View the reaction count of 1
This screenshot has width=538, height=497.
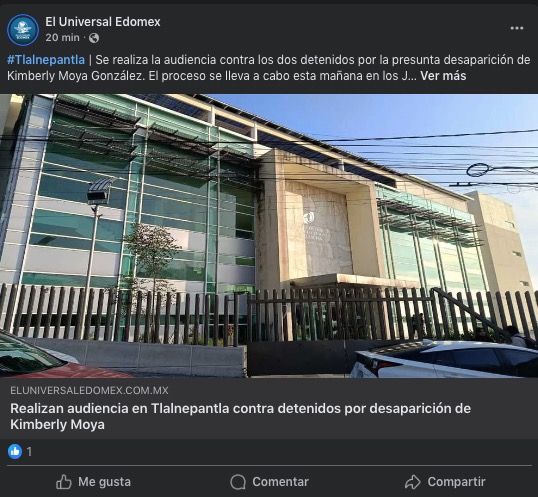[x=29, y=452]
